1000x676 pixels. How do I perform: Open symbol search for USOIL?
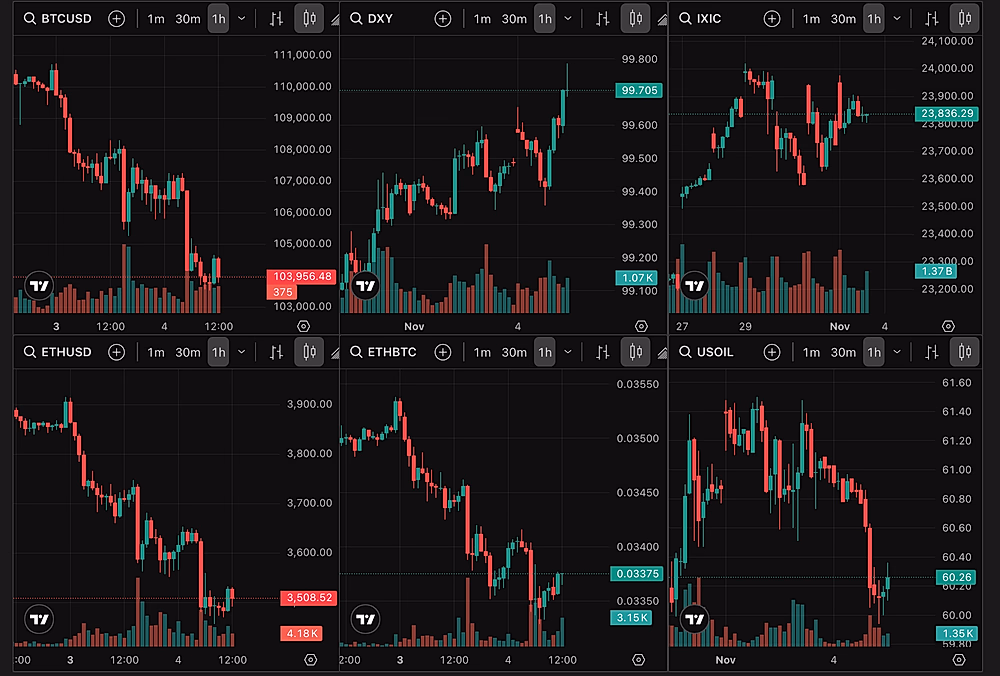(x=716, y=352)
